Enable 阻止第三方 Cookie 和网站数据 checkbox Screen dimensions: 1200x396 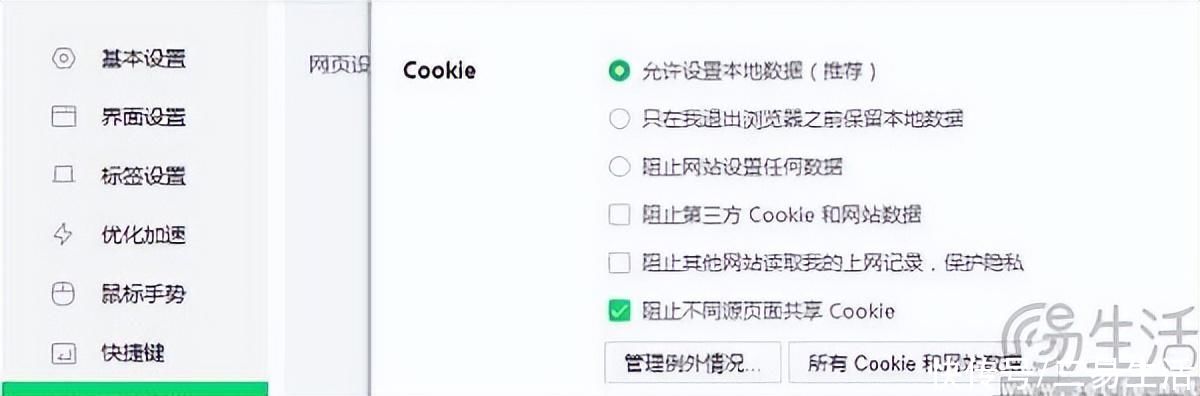click(619, 214)
